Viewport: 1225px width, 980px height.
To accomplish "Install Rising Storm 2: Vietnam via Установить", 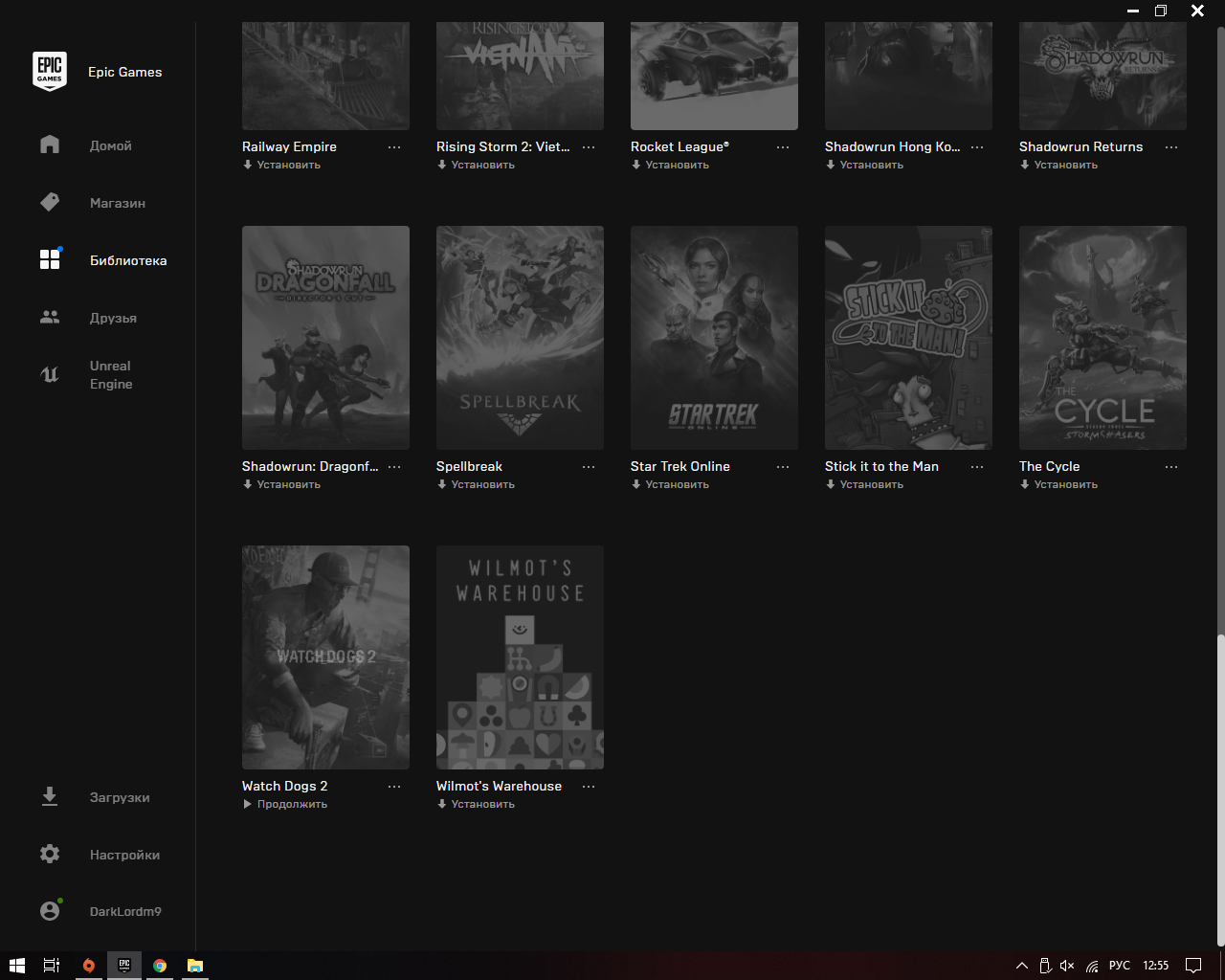I will click(476, 165).
